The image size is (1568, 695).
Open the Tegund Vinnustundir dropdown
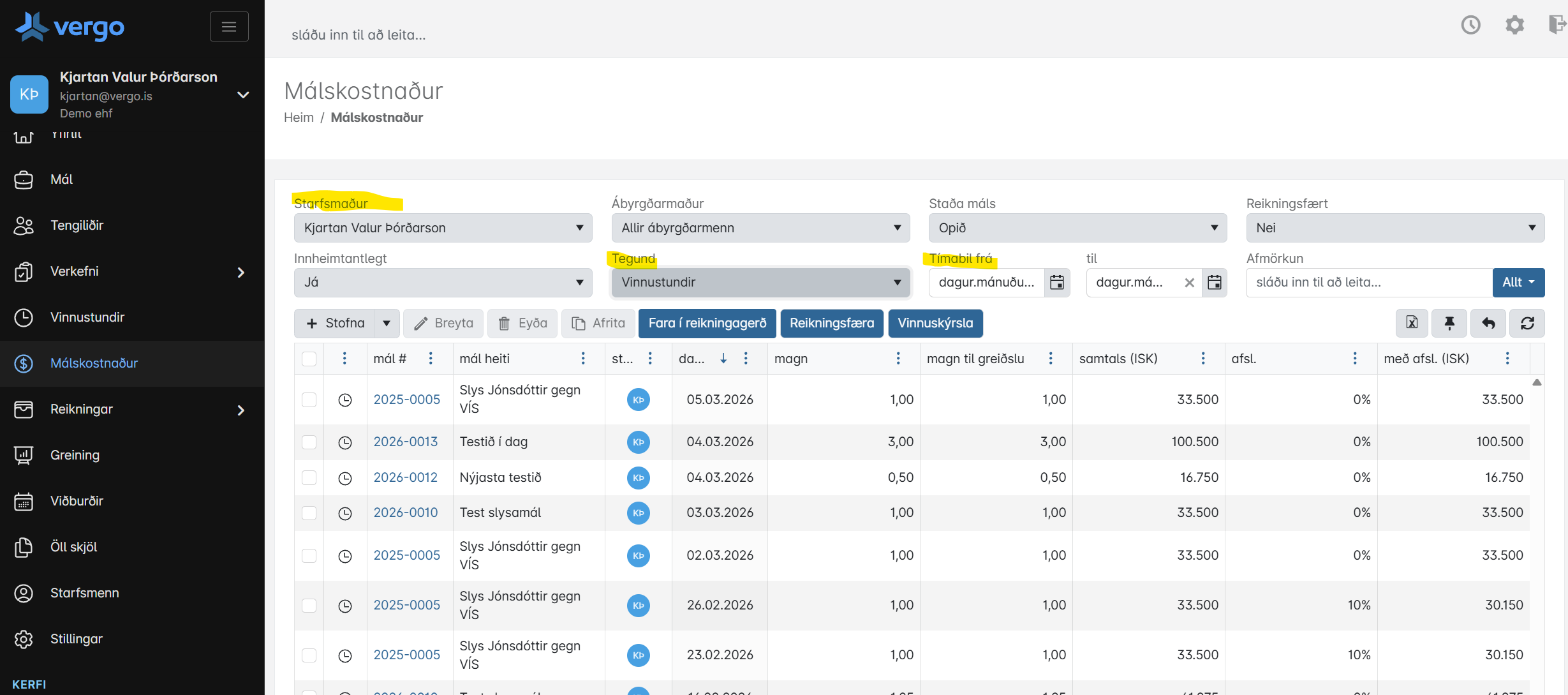pos(760,282)
